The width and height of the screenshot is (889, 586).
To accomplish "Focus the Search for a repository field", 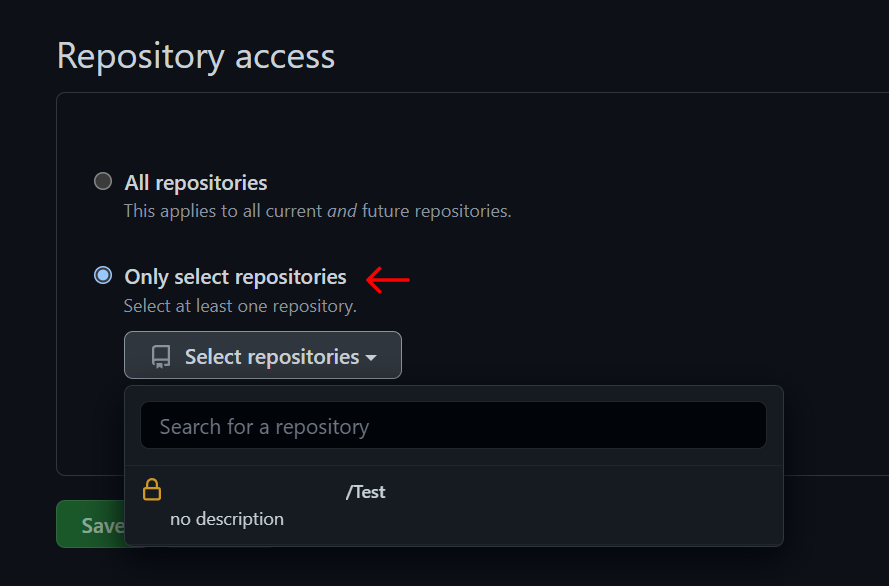I will point(454,426).
